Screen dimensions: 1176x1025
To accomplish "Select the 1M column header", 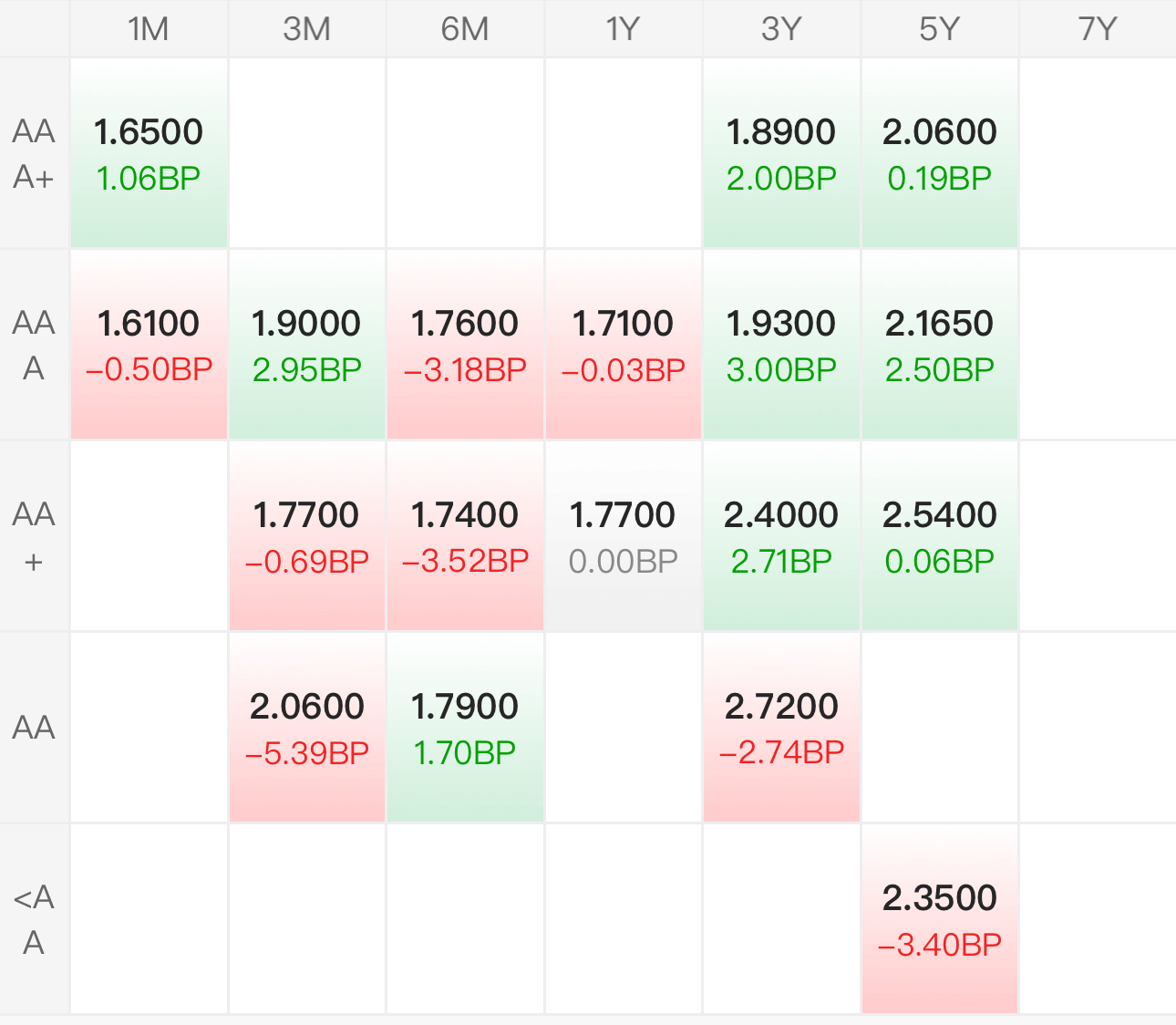I will (x=149, y=29).
